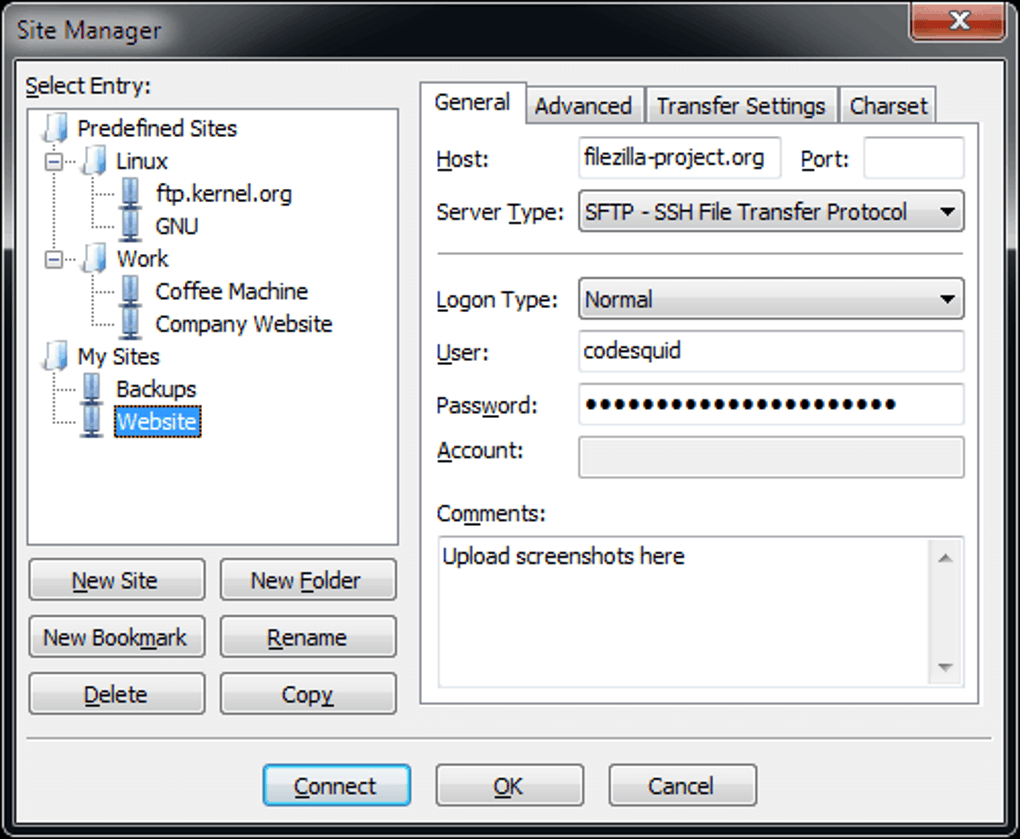The width and height of the screenshot is (1020, 839).
Task: Open the Transfer Settings tab
Action: coord(741,104)
